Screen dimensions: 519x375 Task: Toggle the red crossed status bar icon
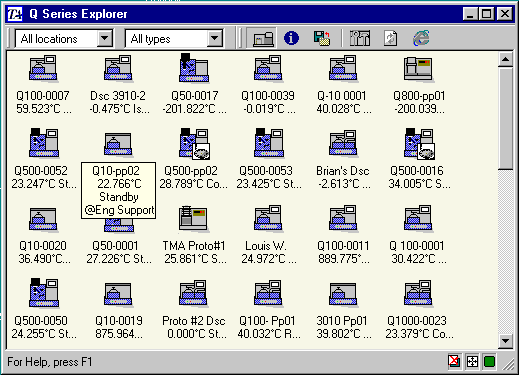pos(454,361)
